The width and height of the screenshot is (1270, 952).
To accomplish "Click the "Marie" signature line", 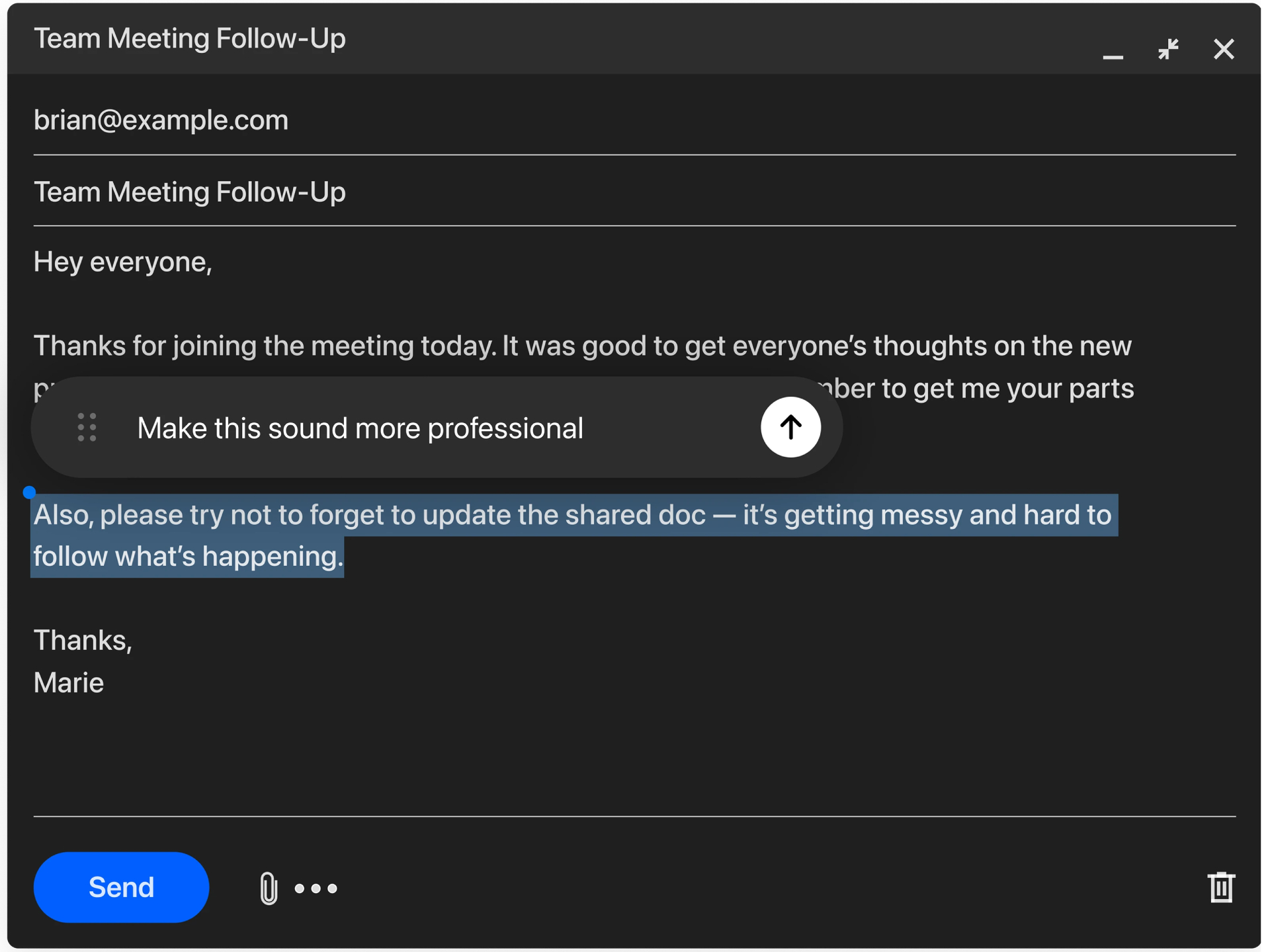I will [x=69, y=683].
